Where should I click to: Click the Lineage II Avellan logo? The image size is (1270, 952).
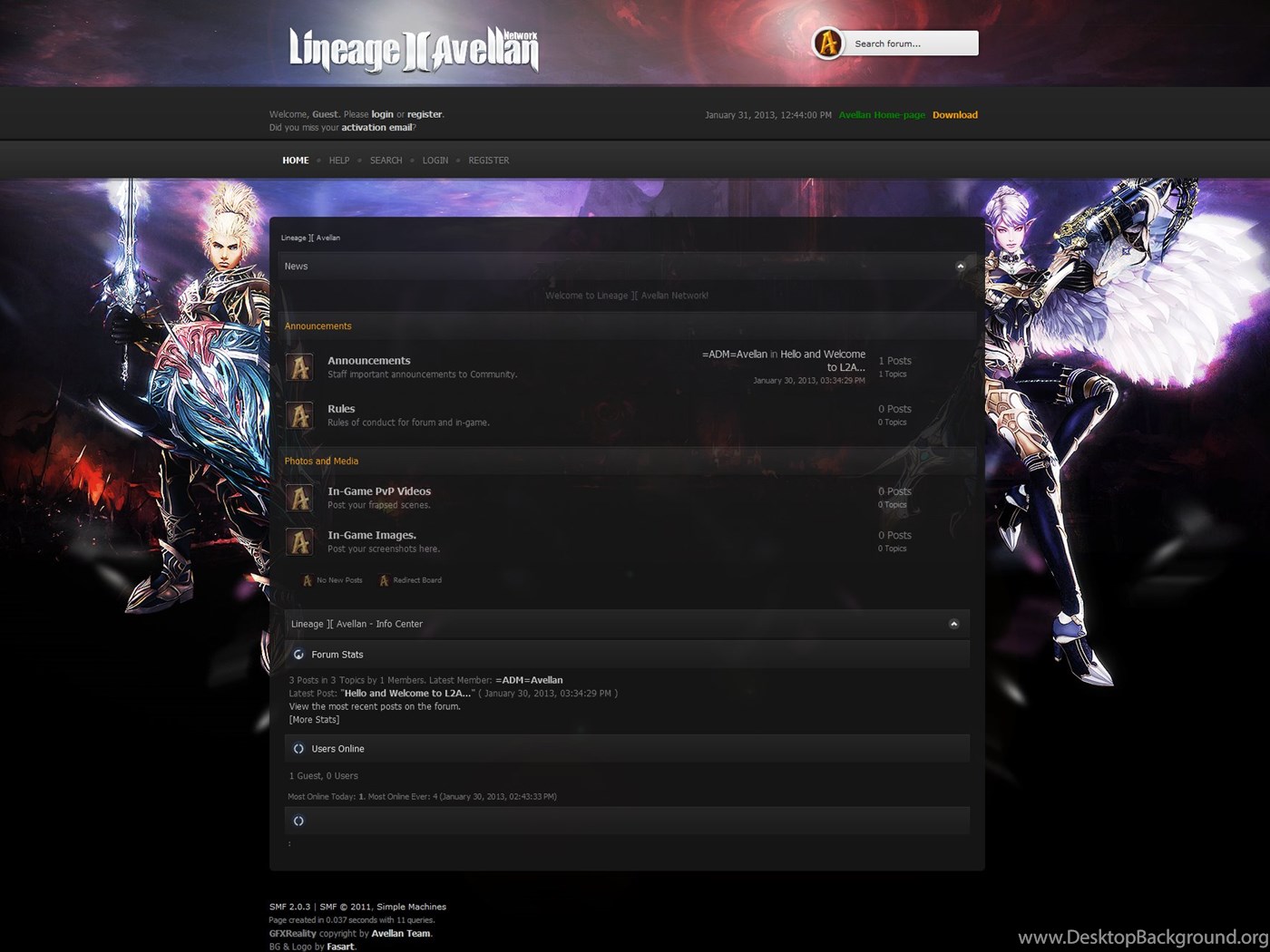(x=414, y=50)
